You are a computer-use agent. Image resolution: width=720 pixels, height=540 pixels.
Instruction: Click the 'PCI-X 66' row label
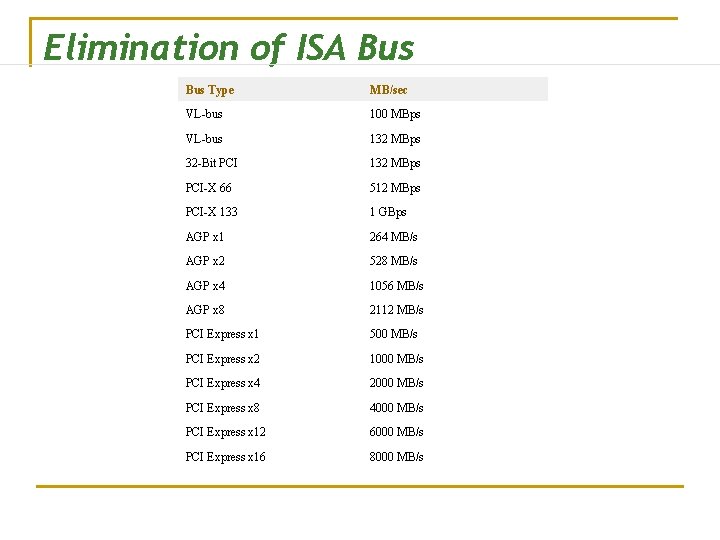point(208,188)
